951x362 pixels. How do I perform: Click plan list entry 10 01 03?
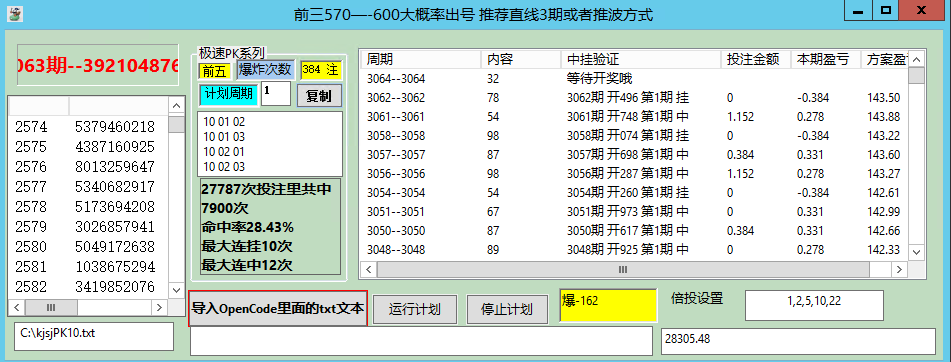tap(224, 136)
